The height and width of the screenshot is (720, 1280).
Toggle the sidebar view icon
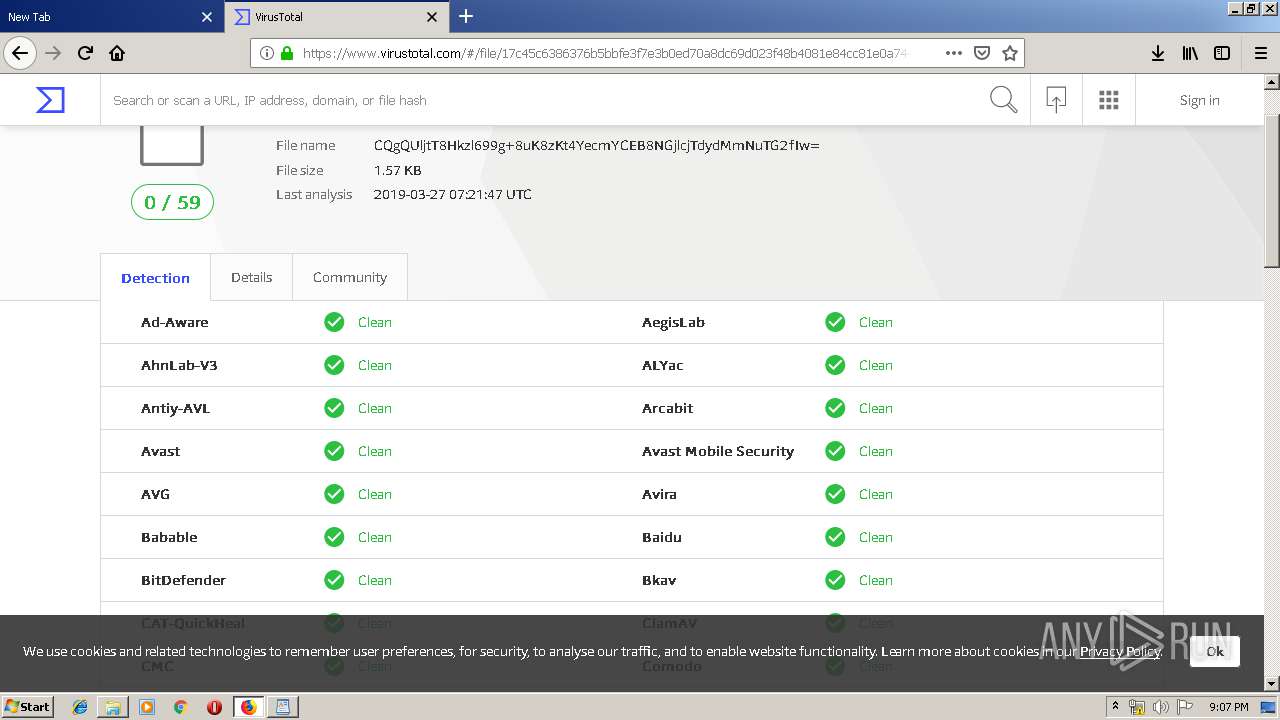pos(1222,53)
